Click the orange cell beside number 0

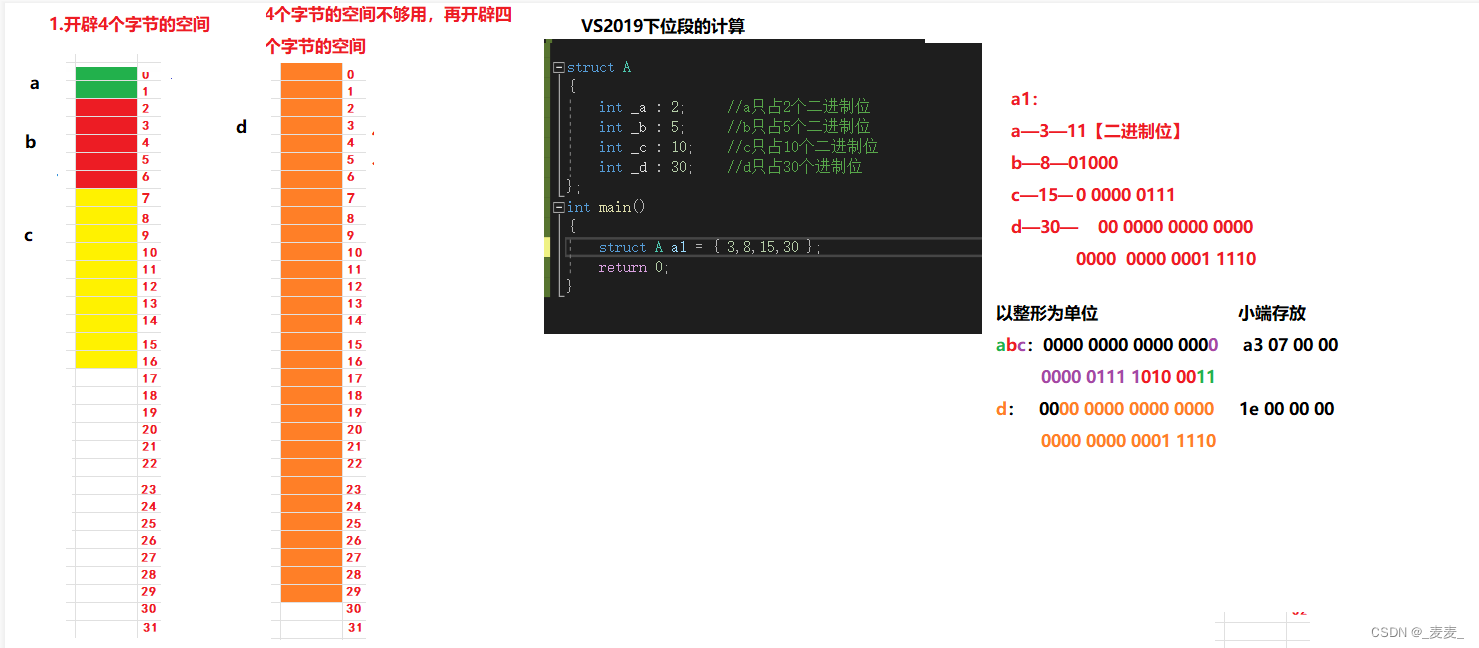coord(311,73)
